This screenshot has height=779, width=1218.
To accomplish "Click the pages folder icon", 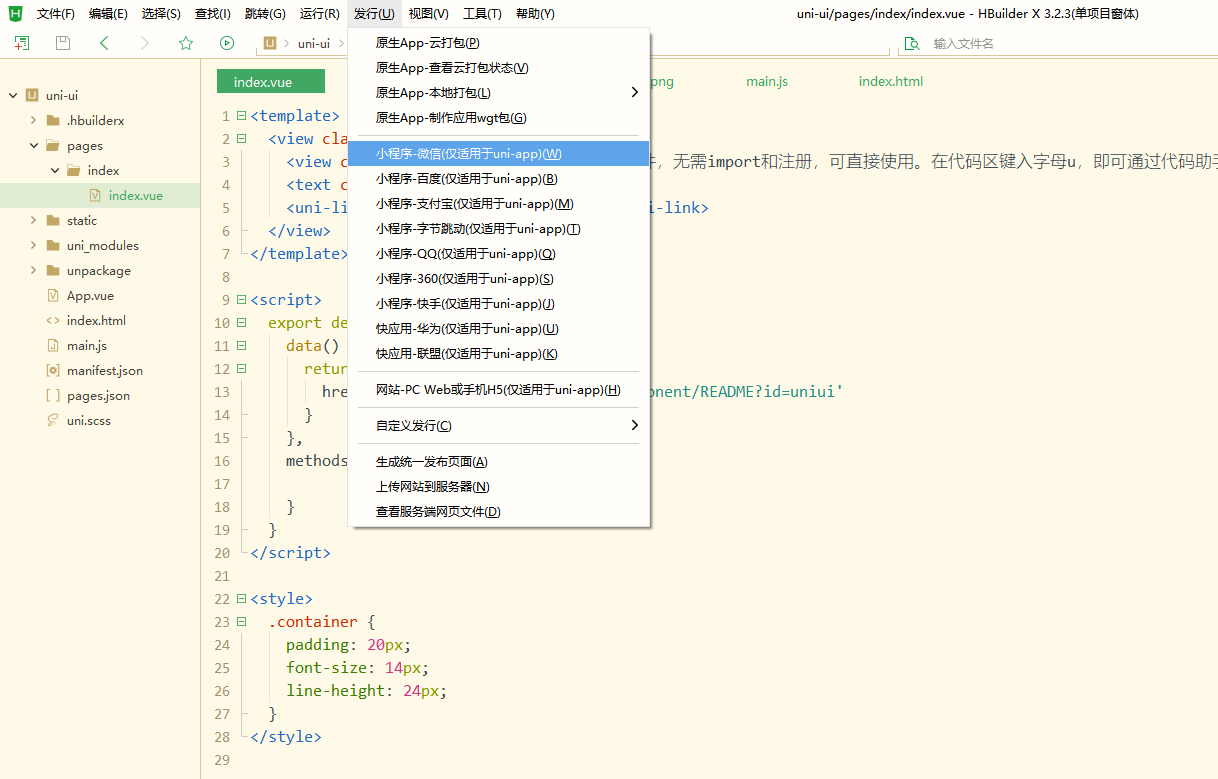I will [53, 145].
